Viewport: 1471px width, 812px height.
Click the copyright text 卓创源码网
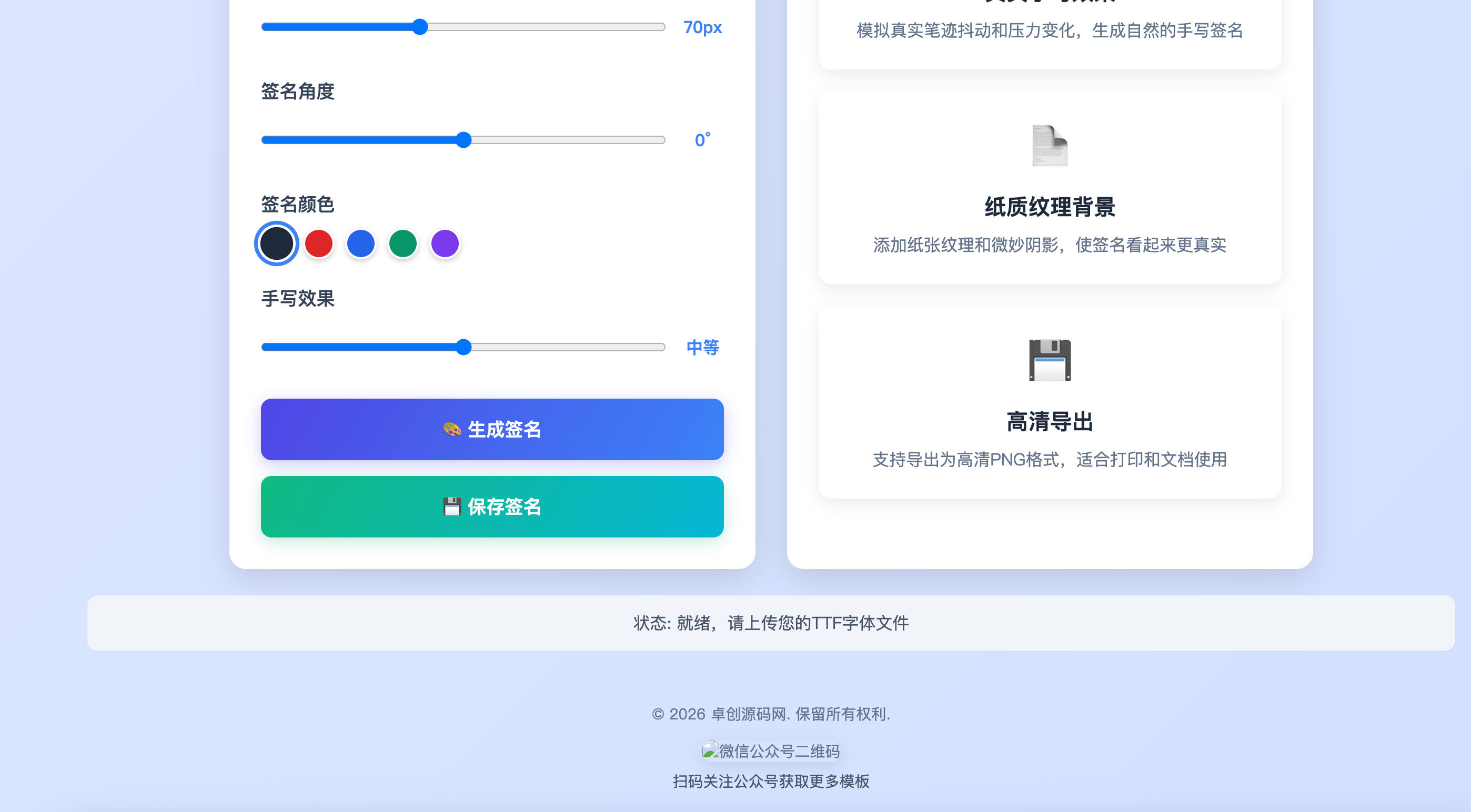pos(749,714)
